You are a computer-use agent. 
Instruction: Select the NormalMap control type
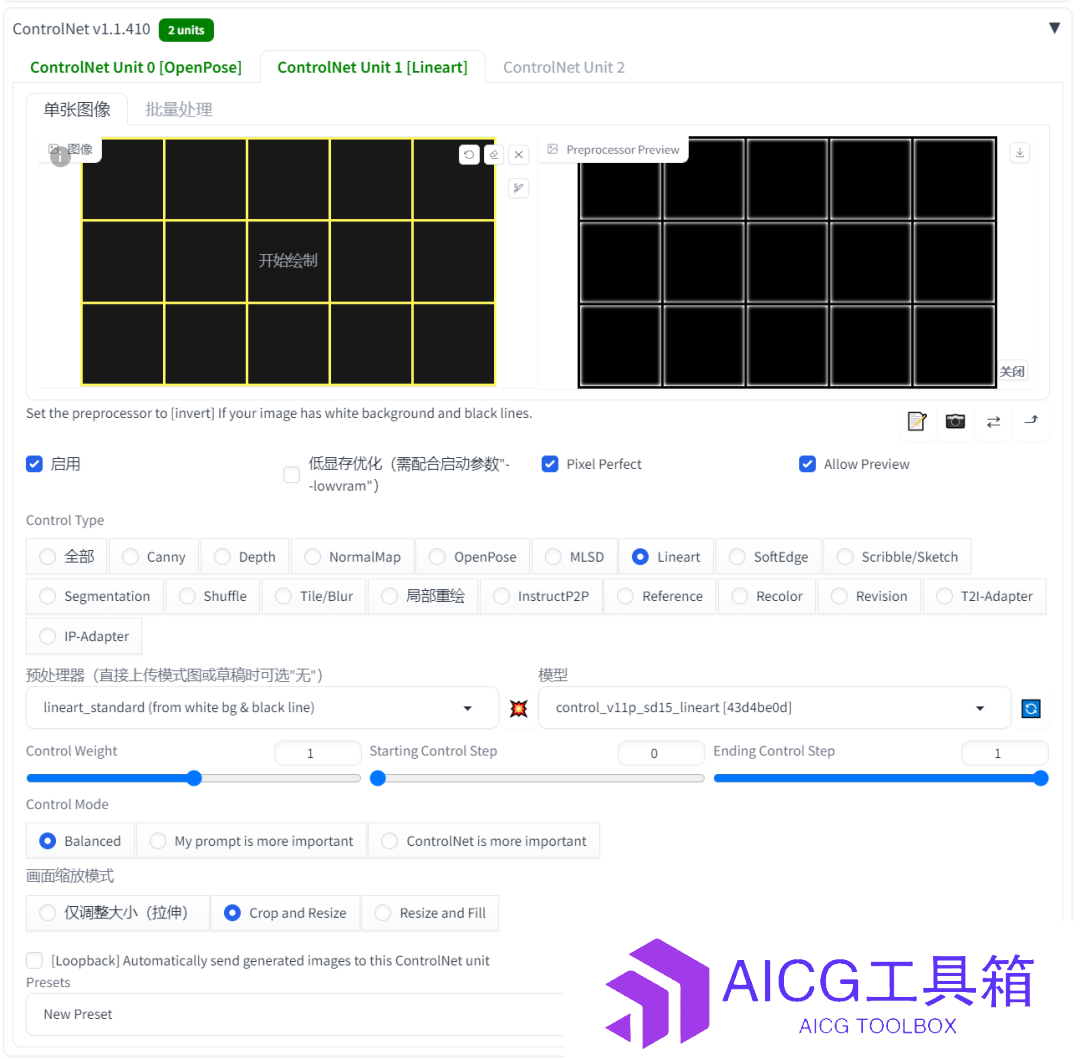(x=353, y=556)
